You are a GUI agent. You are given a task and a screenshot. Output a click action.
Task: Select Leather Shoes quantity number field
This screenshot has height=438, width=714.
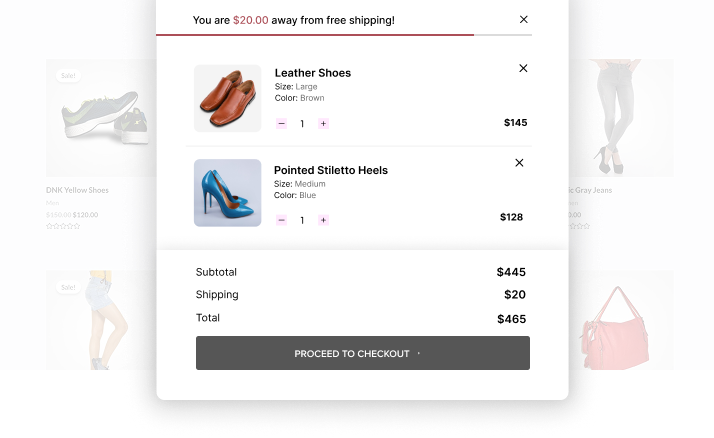302,123
